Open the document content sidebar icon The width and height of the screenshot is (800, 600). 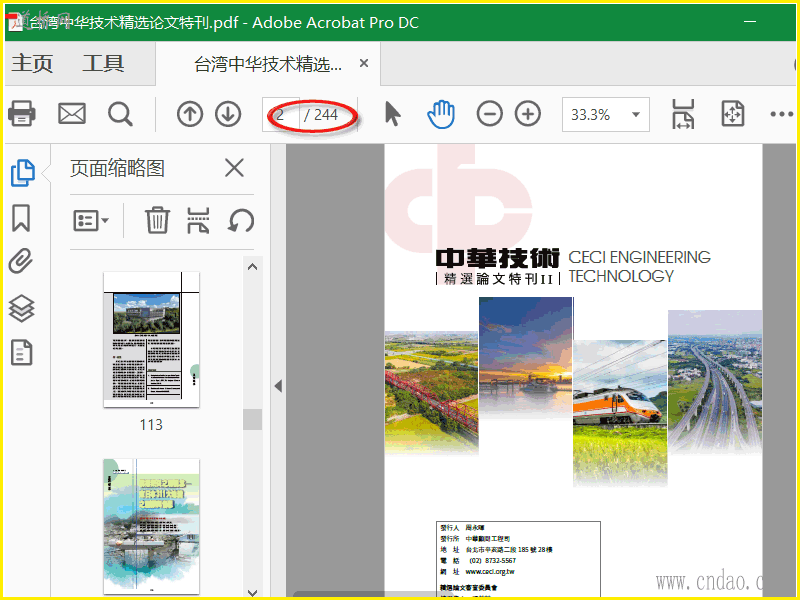[x=21, y=353]
